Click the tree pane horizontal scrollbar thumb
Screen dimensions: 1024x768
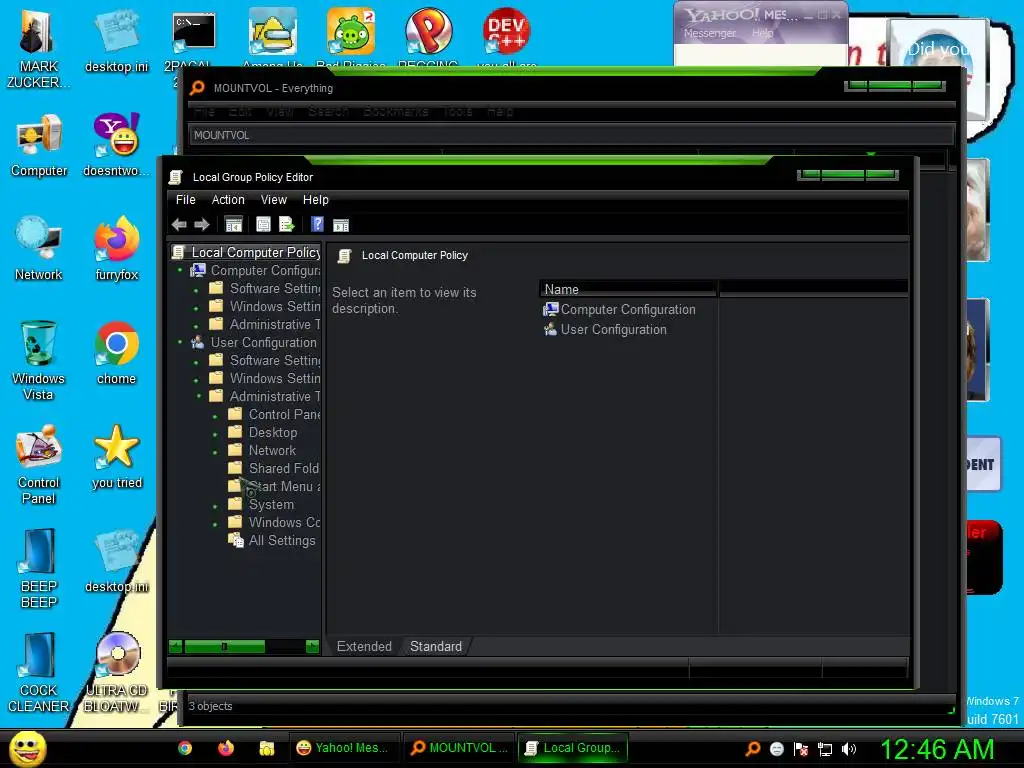[225, 647]
